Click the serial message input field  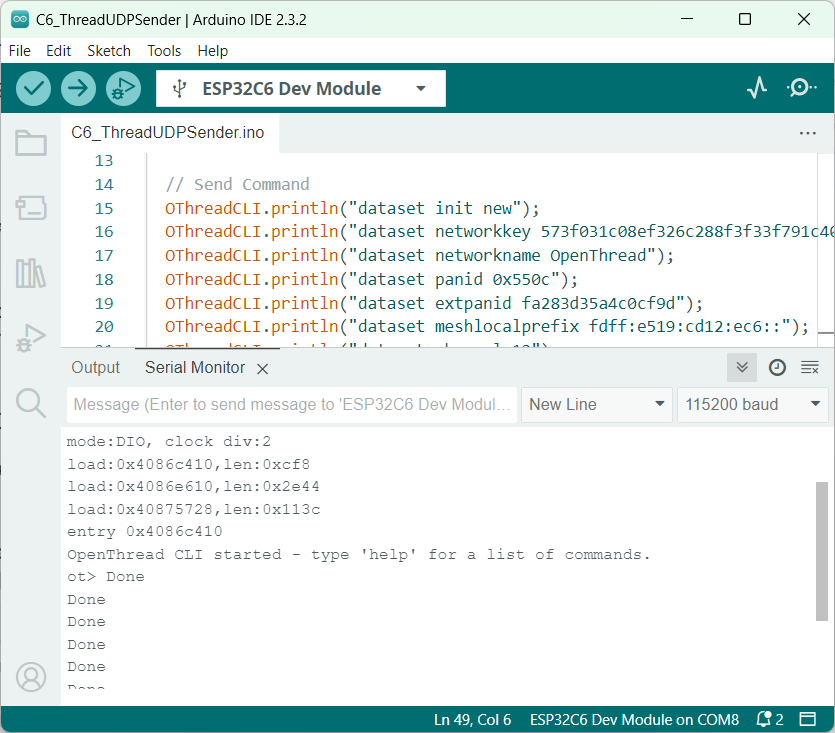click(291, 404)
